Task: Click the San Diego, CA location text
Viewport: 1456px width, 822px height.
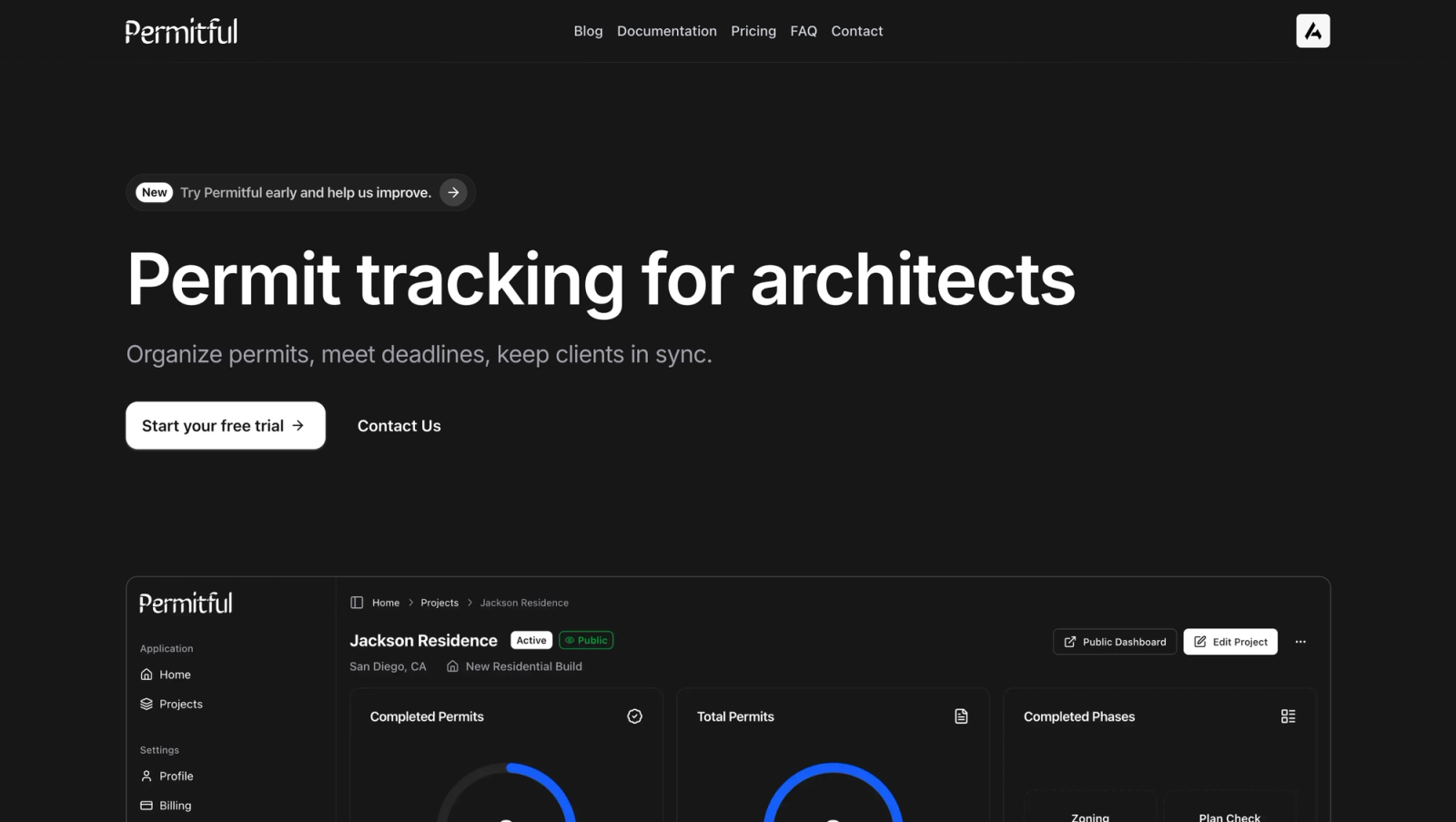Action: [388, 666]
